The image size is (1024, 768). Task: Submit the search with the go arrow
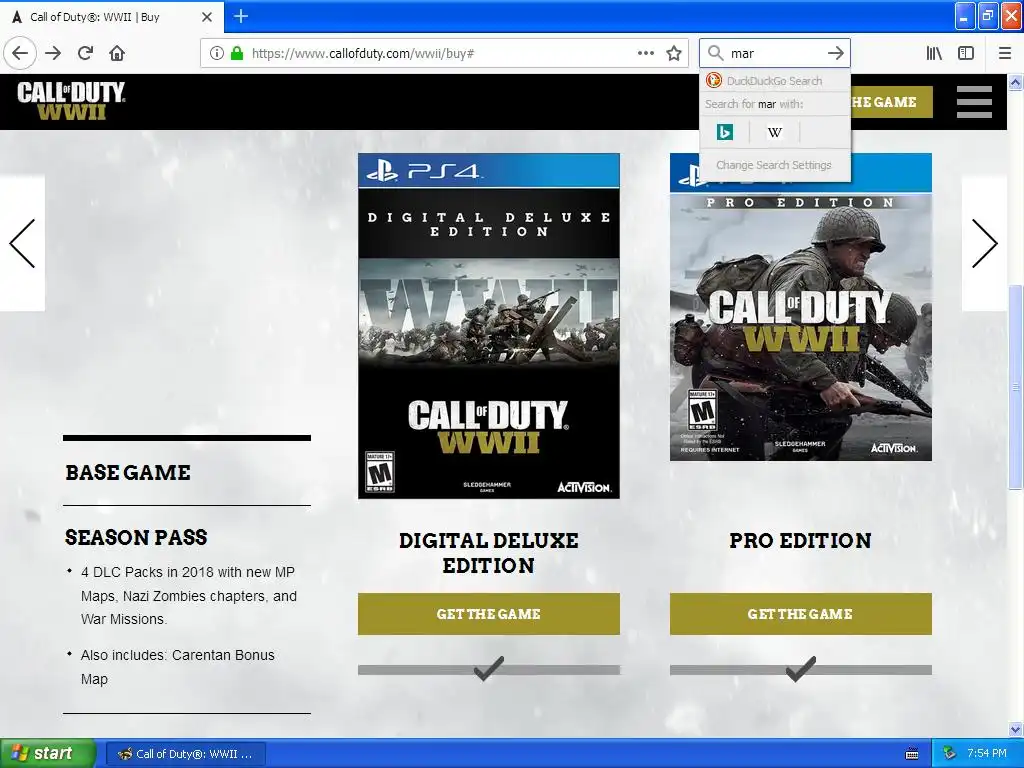pyautogui.click(x=835, y=53)
